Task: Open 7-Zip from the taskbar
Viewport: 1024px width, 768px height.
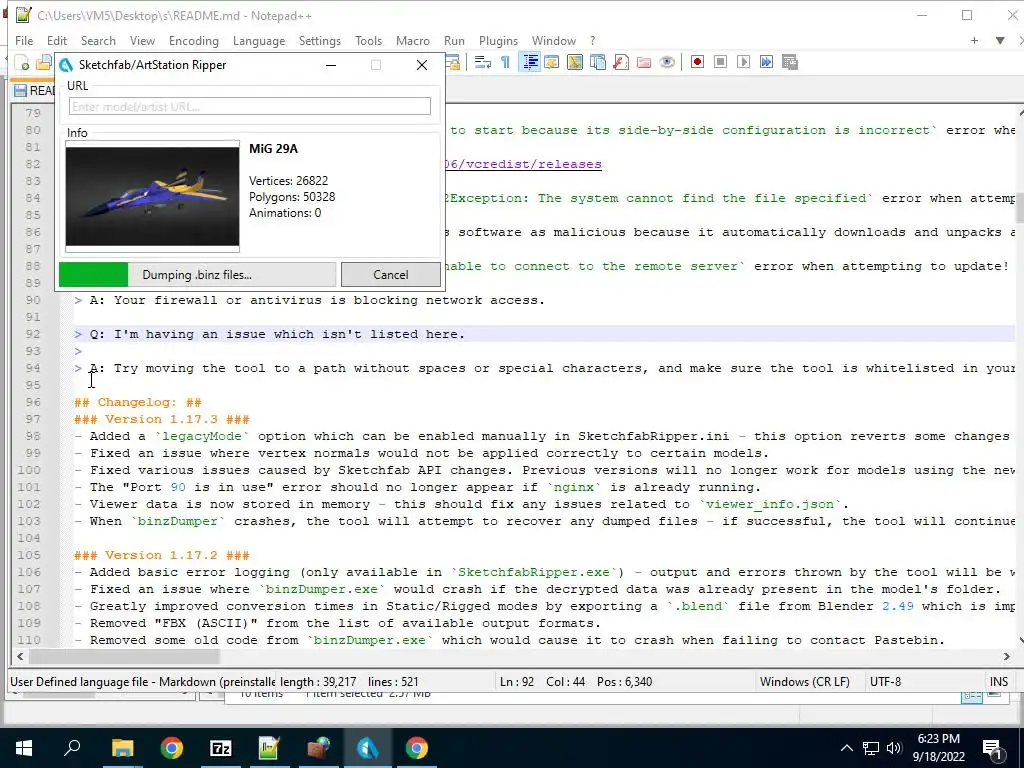Action: pos(221,748)
